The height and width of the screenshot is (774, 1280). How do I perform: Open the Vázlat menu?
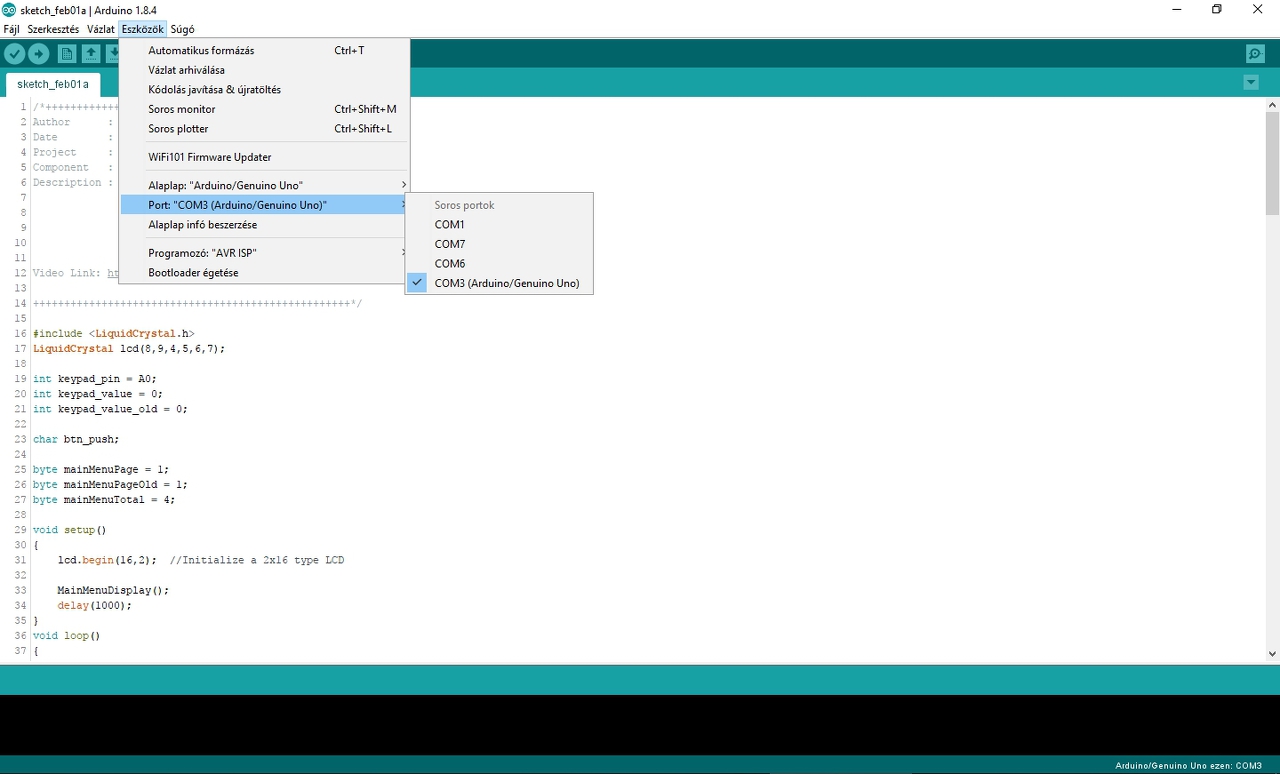pyautogui.click(x=100, y=29)
